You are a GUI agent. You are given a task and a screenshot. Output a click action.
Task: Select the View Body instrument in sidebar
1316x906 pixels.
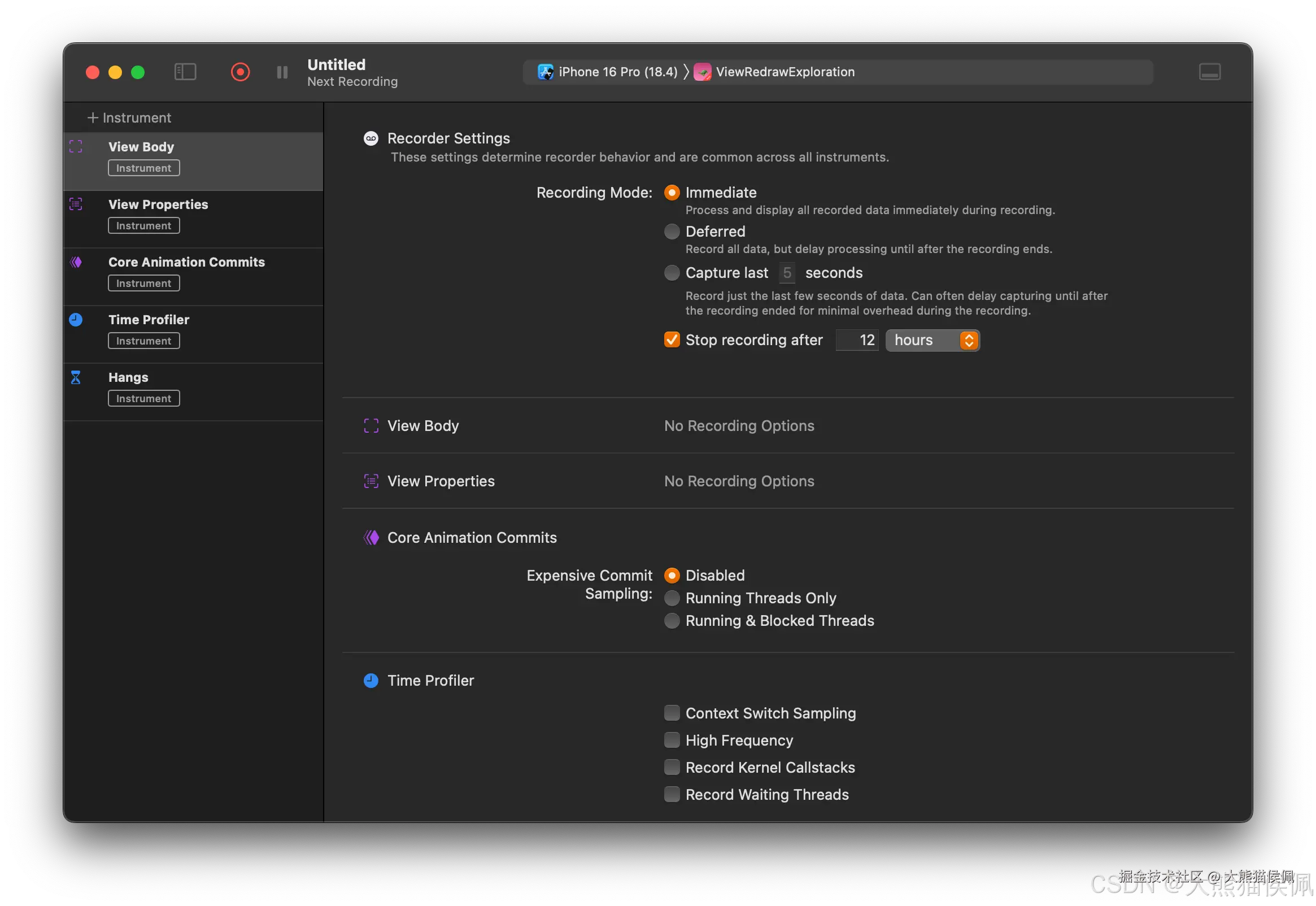click(x=141, y=147)
